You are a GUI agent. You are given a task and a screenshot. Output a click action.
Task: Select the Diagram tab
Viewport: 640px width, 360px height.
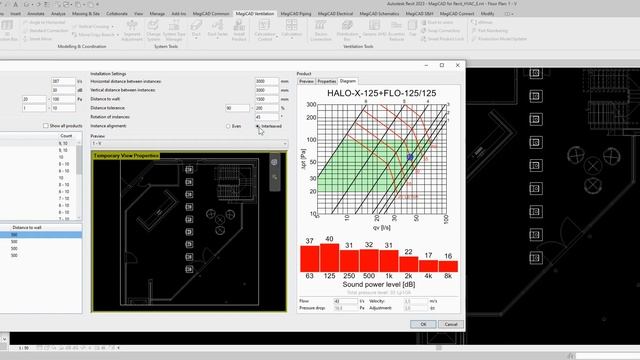[x=348, y=81]
